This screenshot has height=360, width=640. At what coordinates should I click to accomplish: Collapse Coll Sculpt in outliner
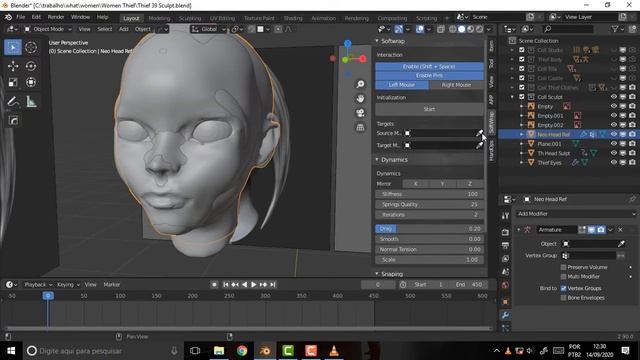point(512,97)
